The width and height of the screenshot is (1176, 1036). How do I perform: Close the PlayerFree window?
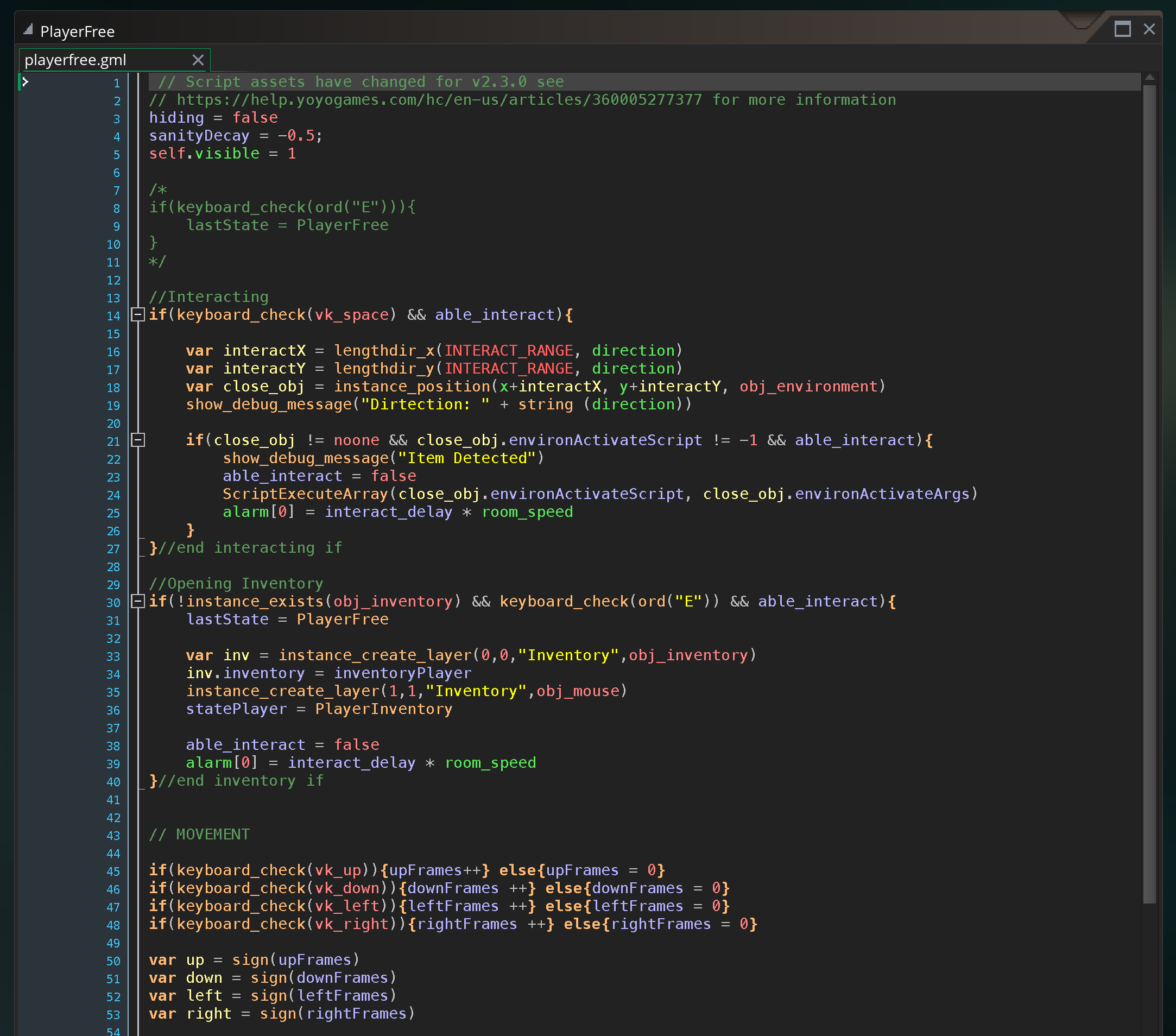1149,29
